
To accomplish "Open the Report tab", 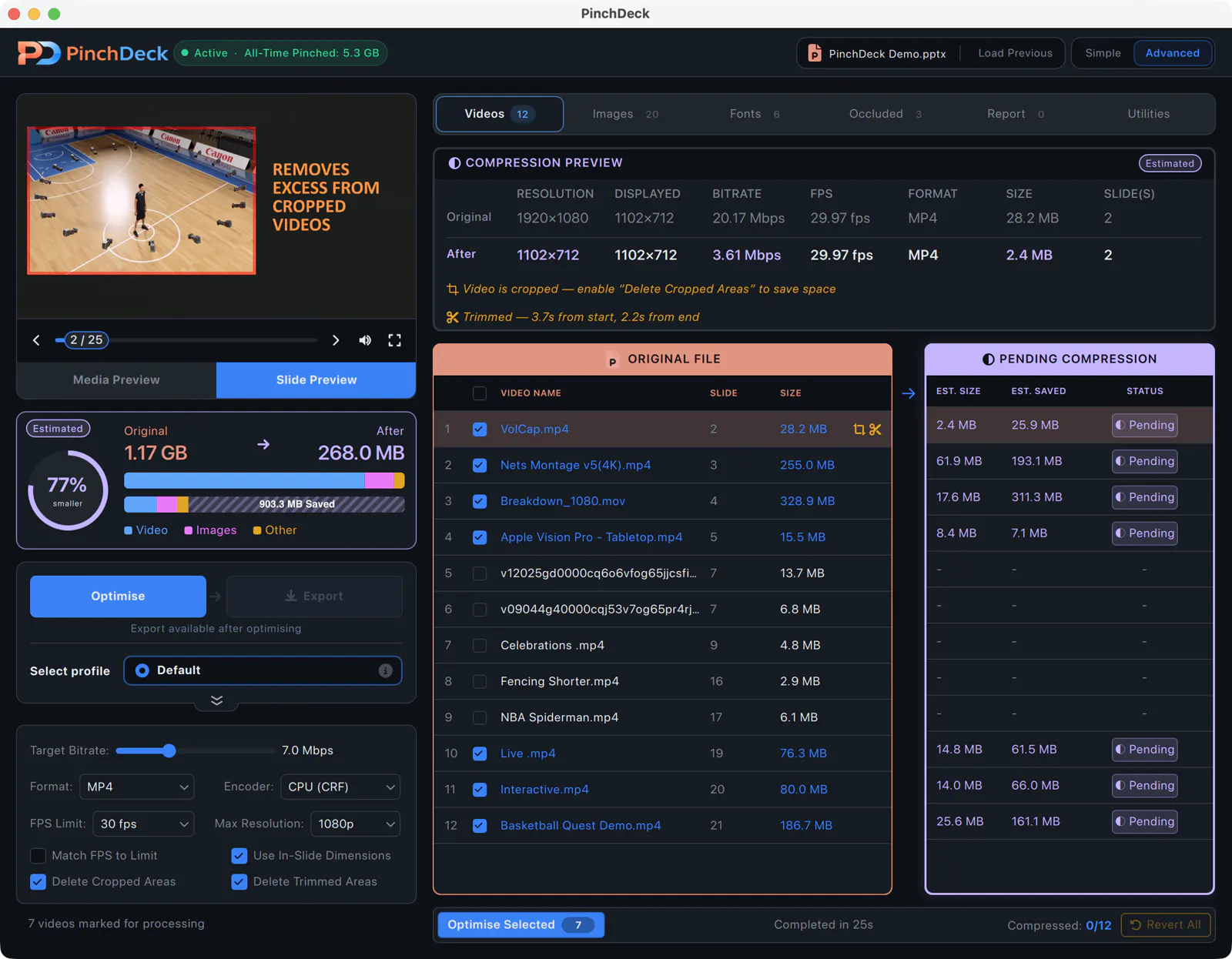I will pyautogui.click(x=1016, y=114).
